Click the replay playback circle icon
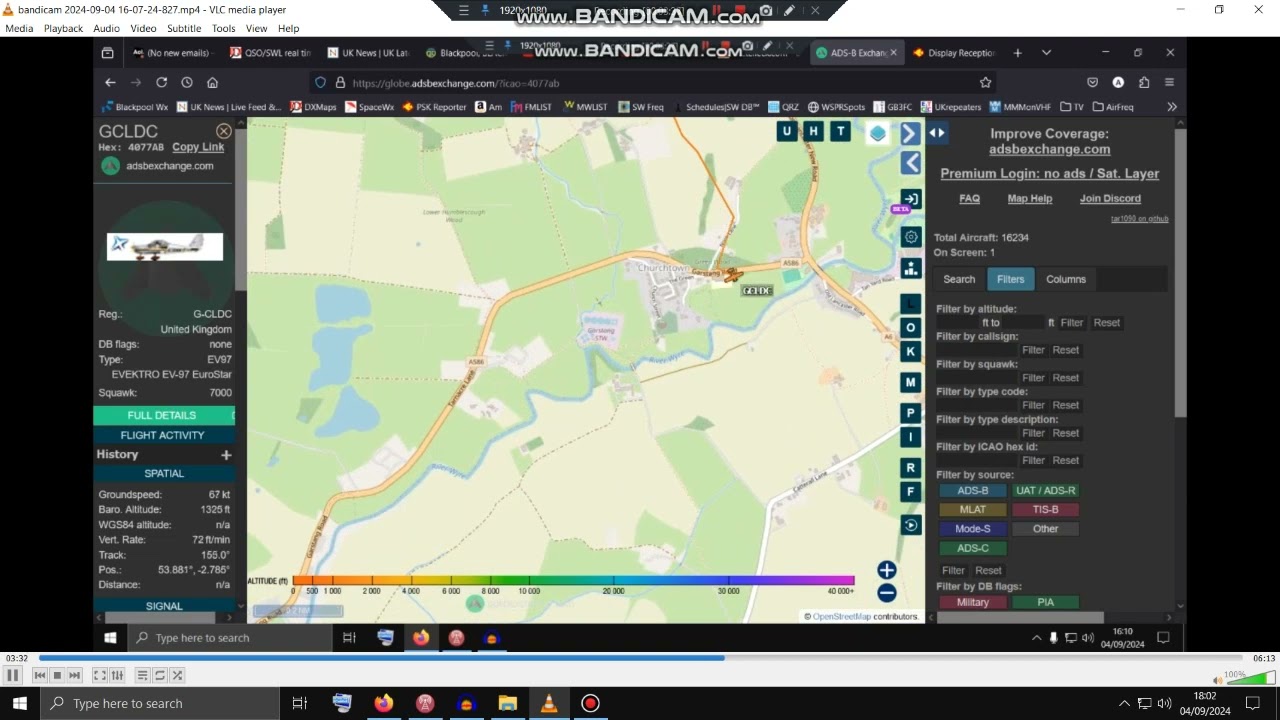 911,525
